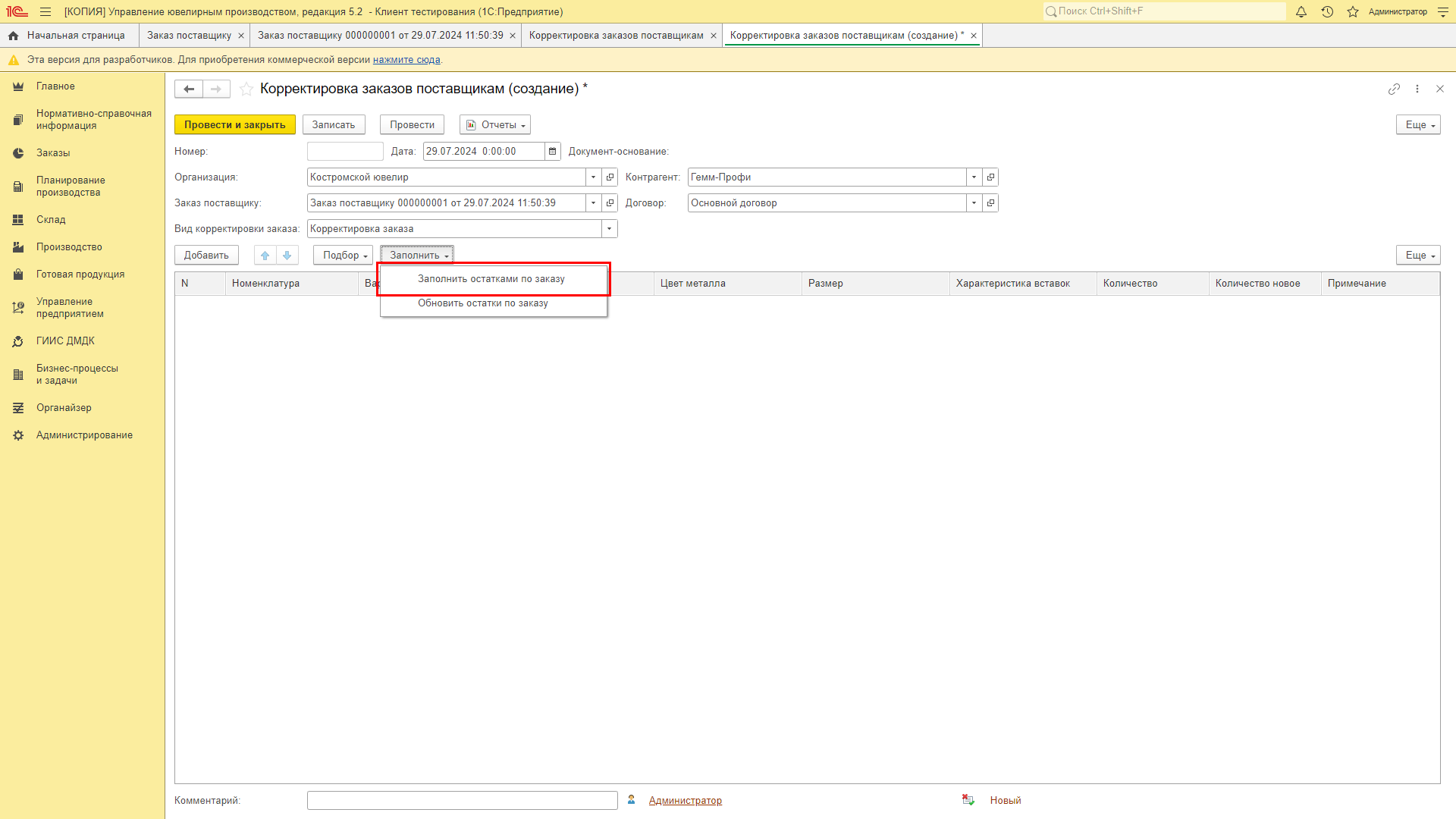1456x819 pixels.
Task: Open Заказы section in sidebar
Action: (53, 153)
